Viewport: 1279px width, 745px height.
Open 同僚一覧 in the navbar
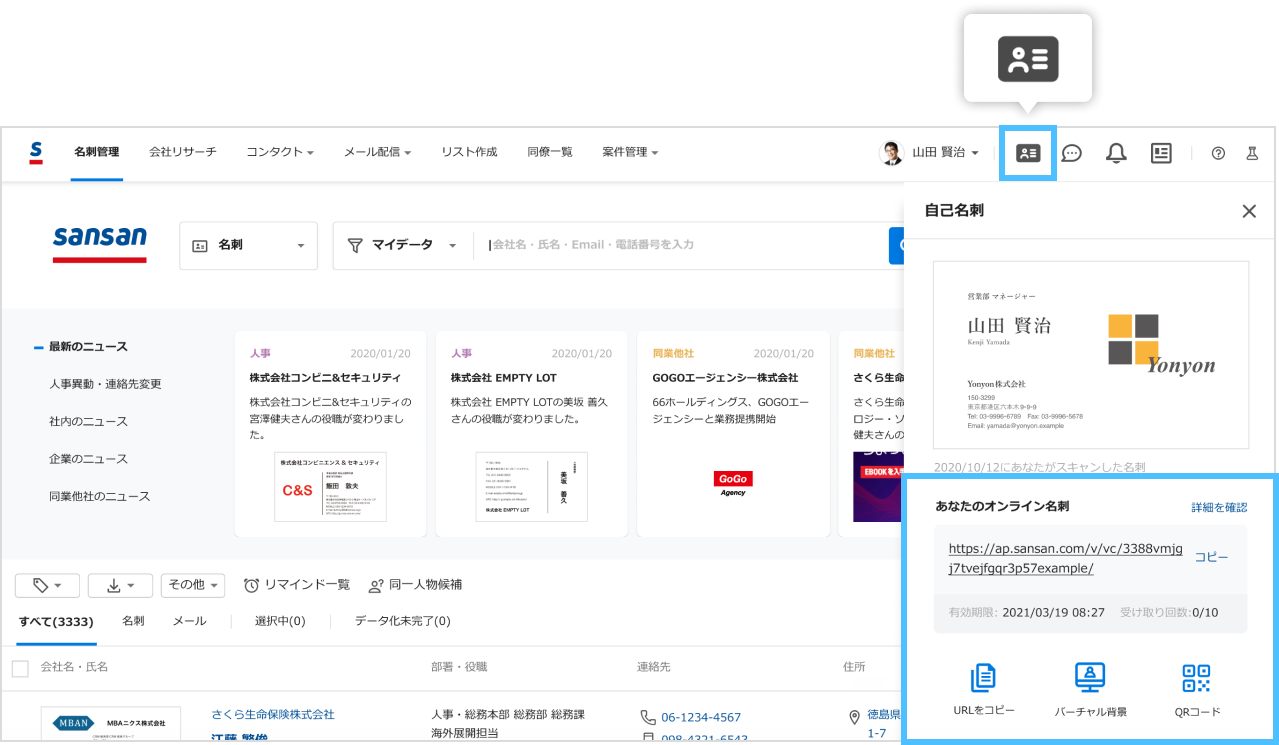tap(550, 152)
